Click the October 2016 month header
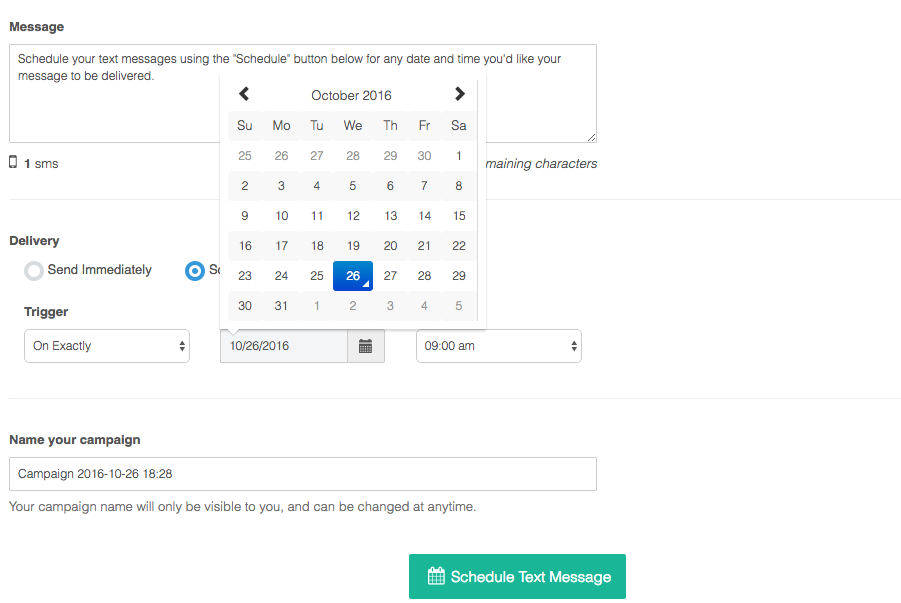 pos(351,95)
